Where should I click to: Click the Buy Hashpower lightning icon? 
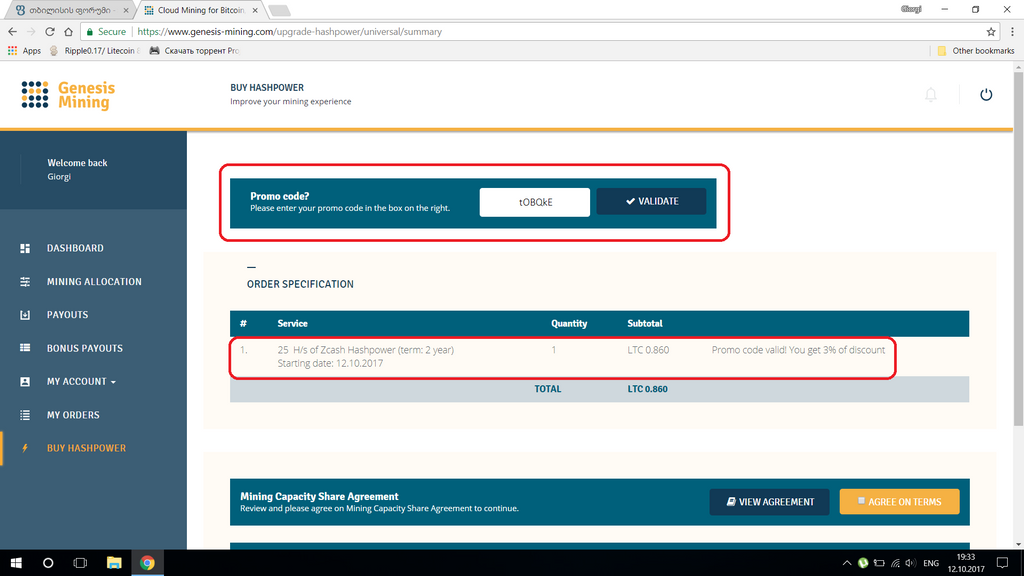tap(25, 448)
